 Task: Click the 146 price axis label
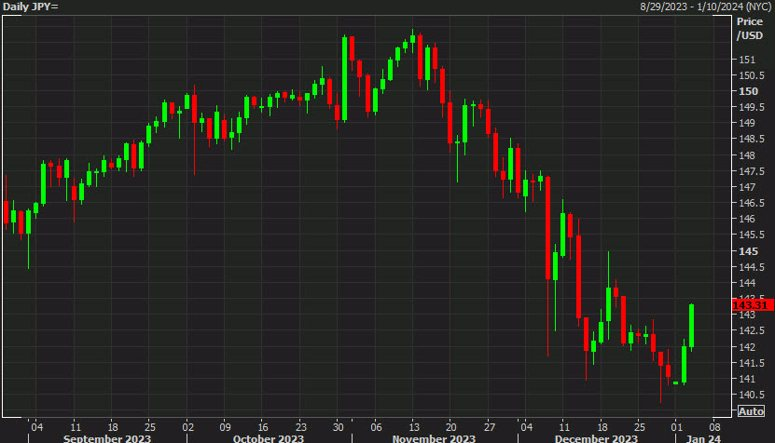[747, 219]
